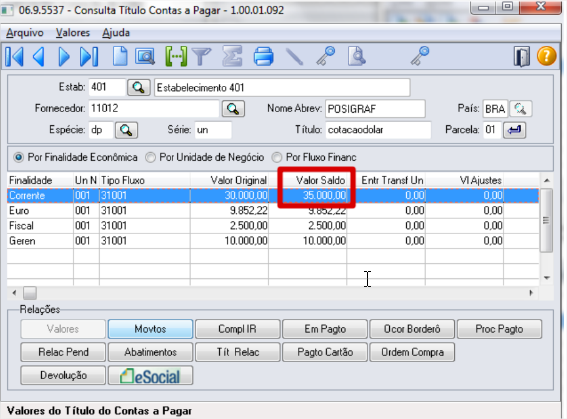
Task: Select the Geren row in the grid
Action: 273,241
